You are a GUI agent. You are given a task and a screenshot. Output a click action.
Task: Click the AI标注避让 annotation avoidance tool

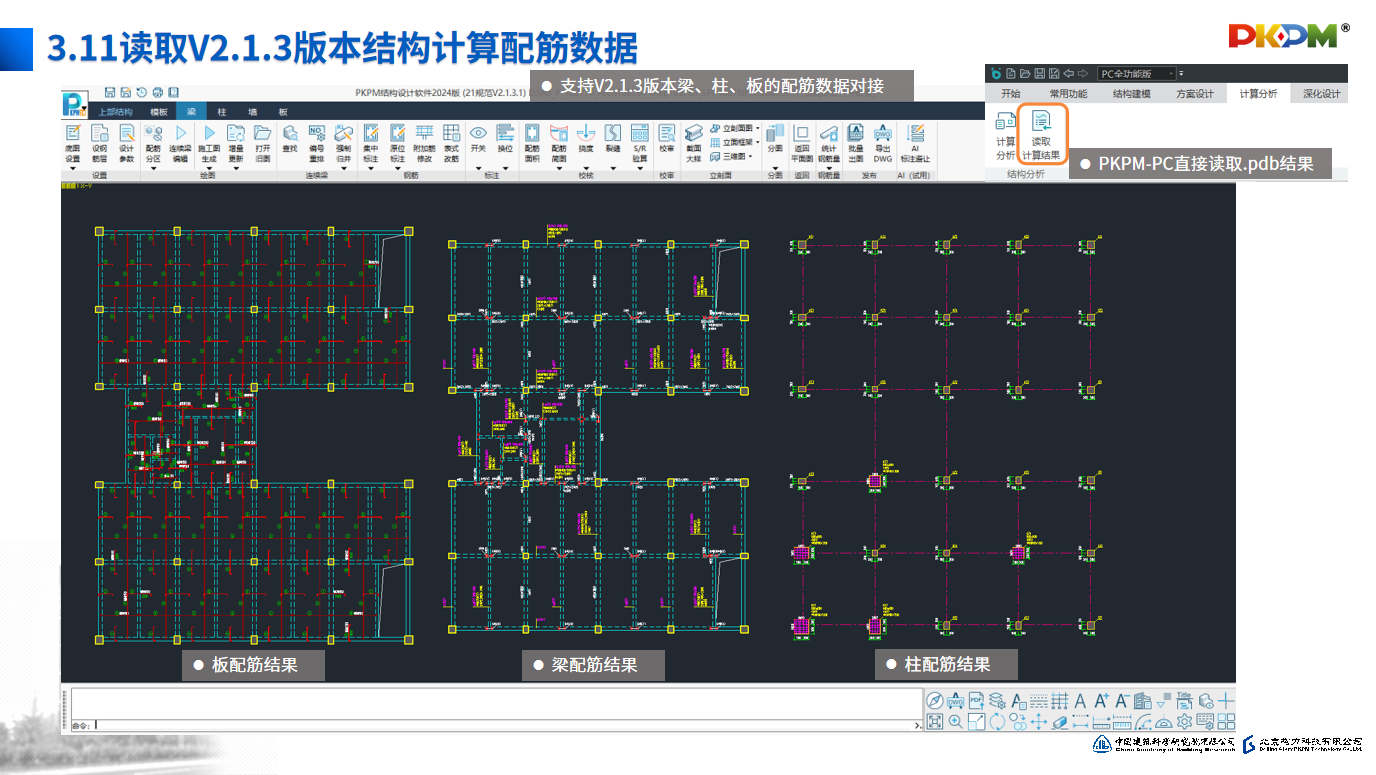point(915,143)
